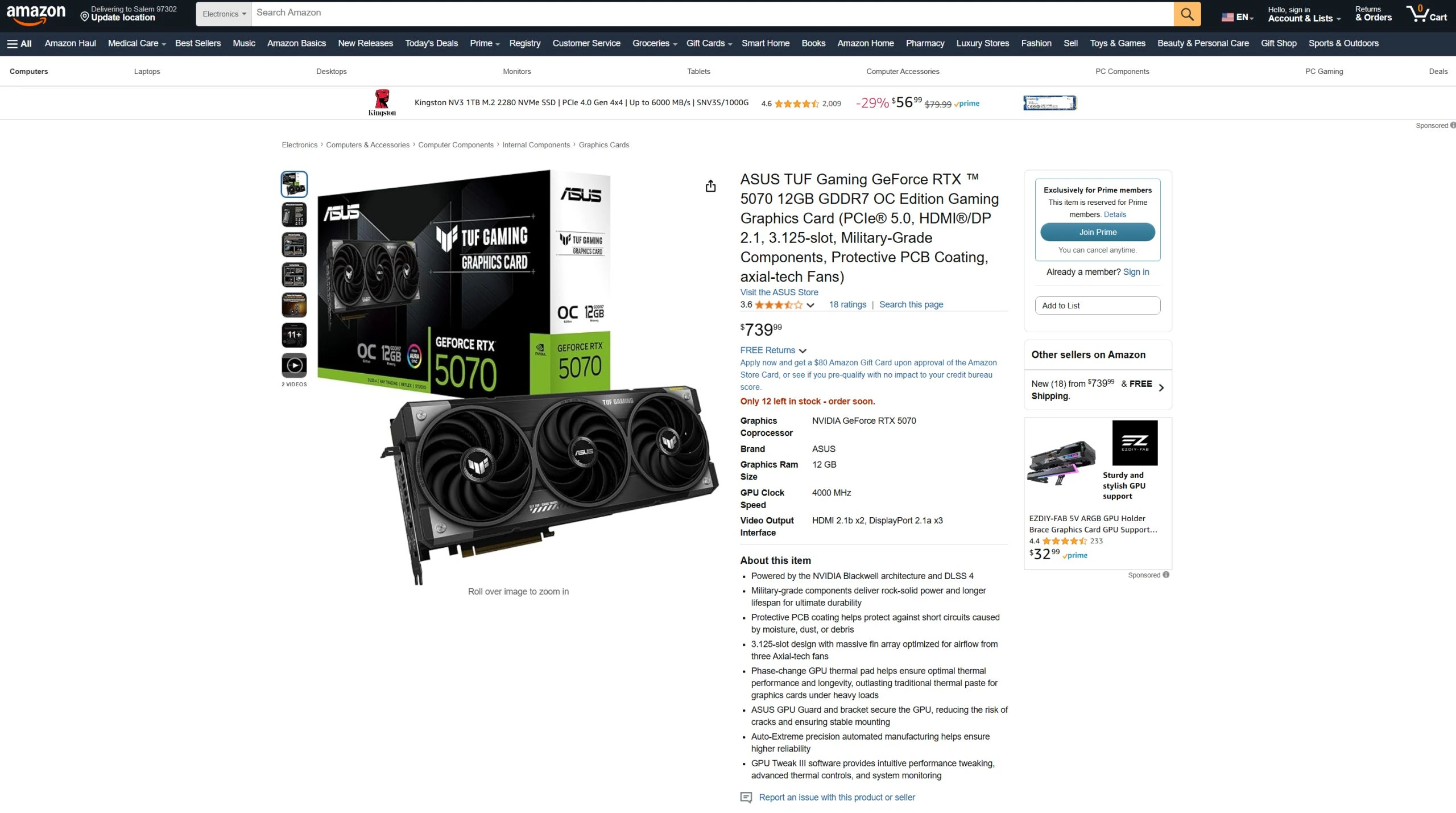Select the 11+ more images thumbnail
The image size is (1456, 813).
click(x=294, y=335)
